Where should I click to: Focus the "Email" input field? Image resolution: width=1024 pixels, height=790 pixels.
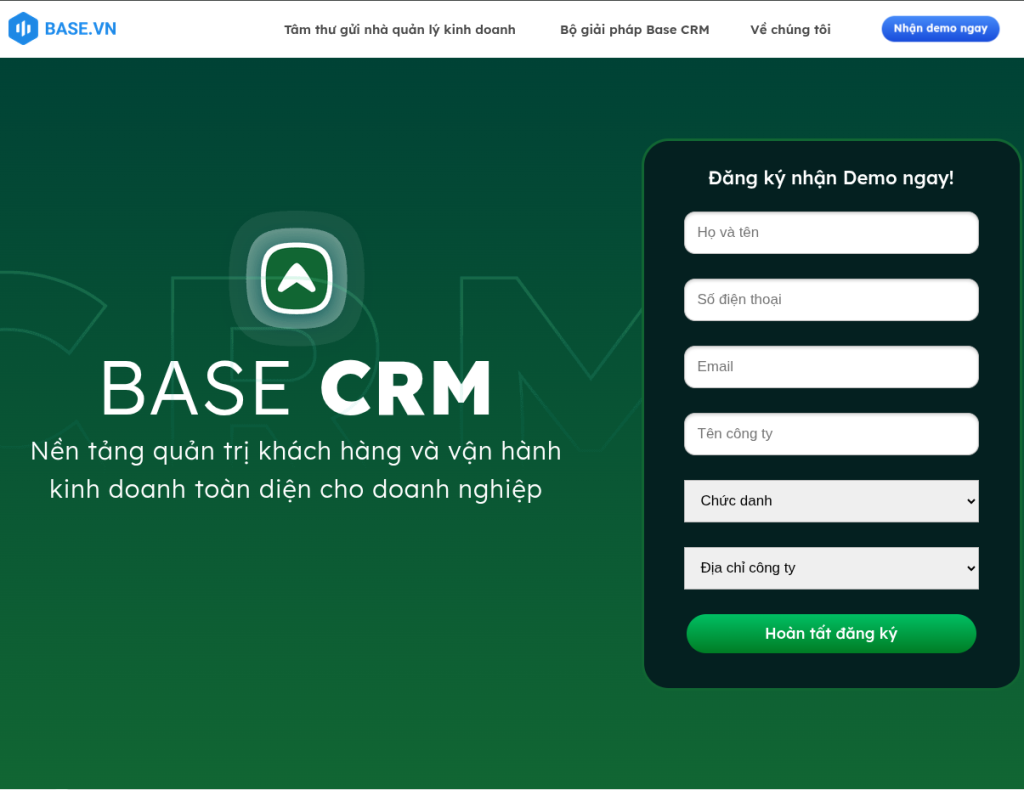pyautogui.click(x=831, y=367)
